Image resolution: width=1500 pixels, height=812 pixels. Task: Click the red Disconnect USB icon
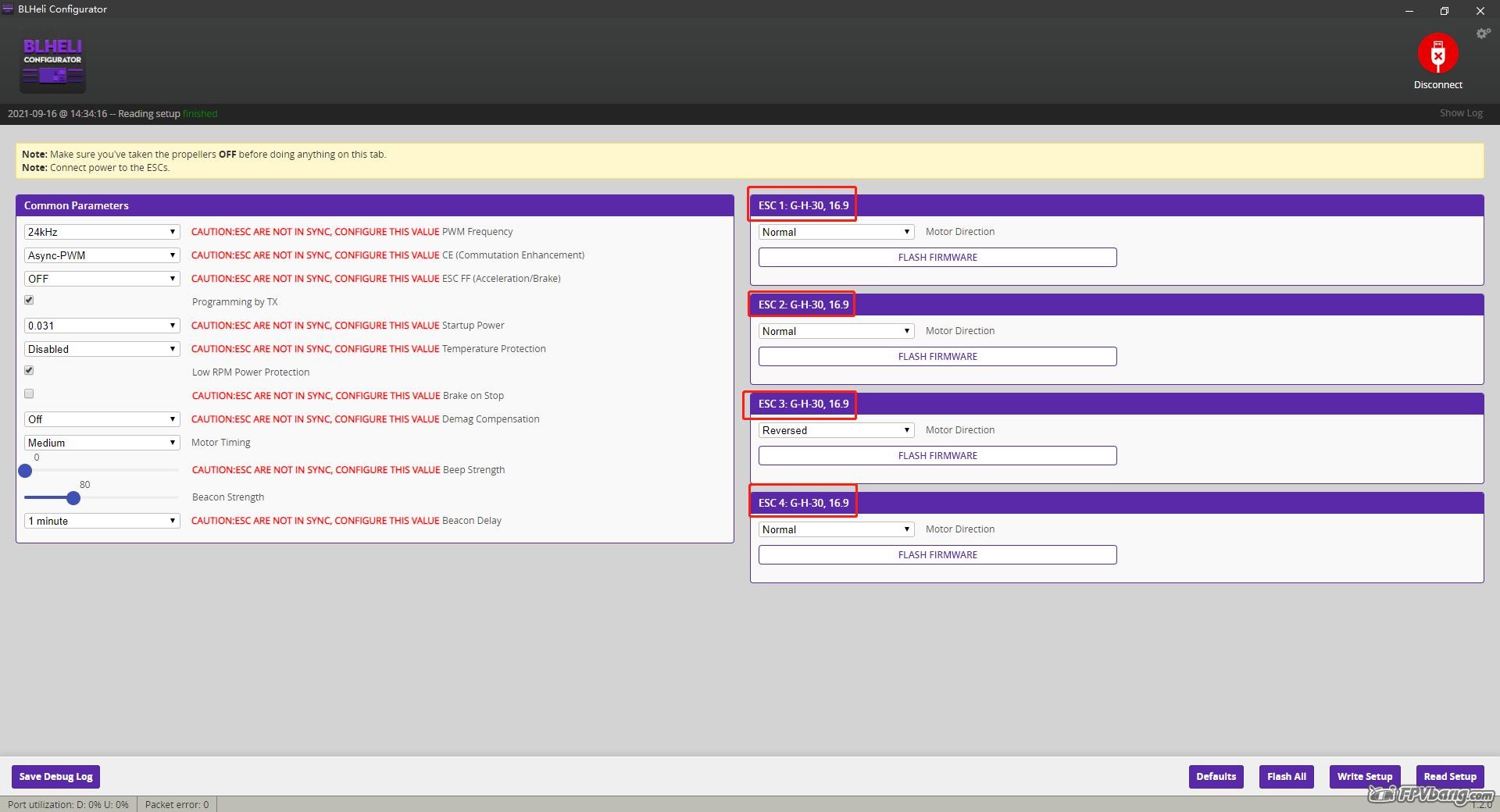click(1437, 53)
